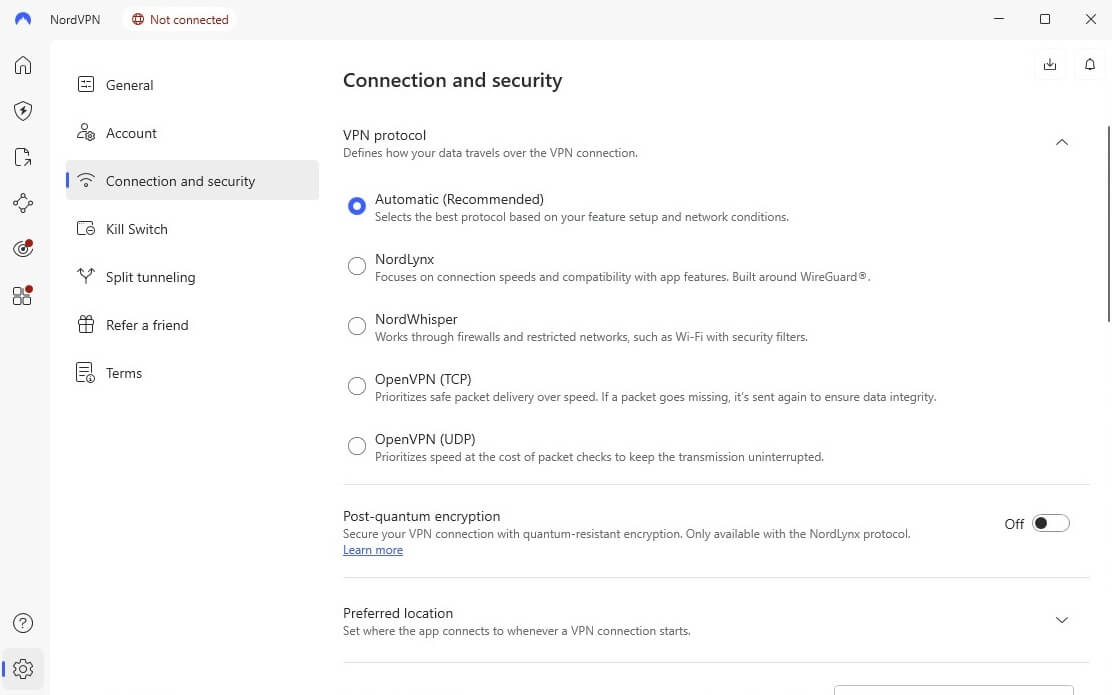The width and height of the screenshot is (1112, 695).
Task: Click the Account person icon
Action: (x=86, y=133)
